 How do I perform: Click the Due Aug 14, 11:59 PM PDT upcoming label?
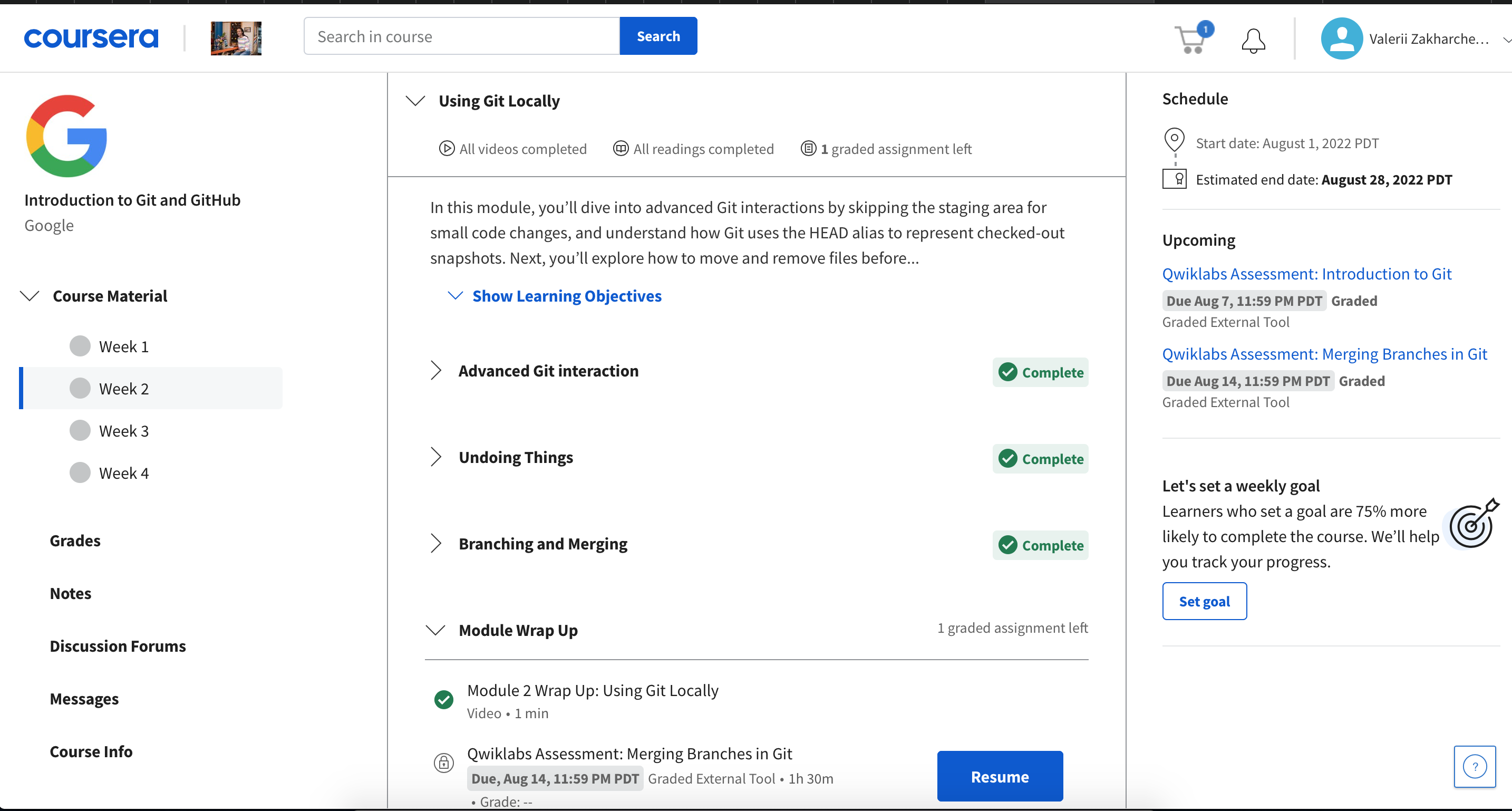(1248, 382)
